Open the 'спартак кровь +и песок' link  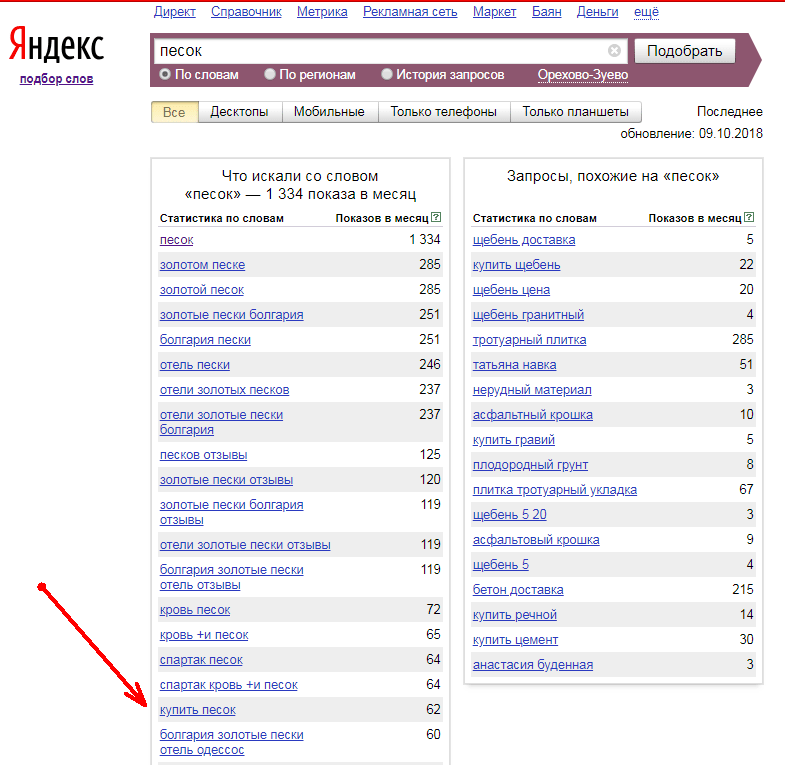pyautogui.click(x=228, y=685)
